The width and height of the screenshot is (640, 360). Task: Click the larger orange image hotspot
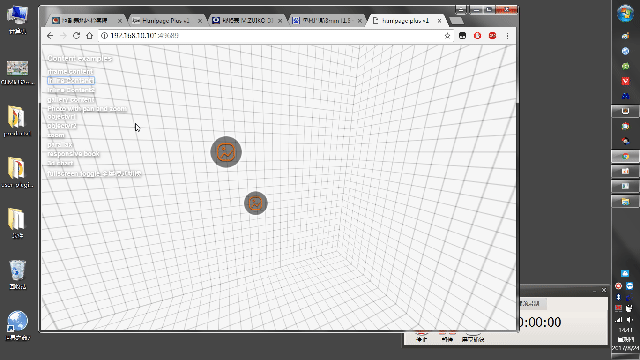click(226, 152)
